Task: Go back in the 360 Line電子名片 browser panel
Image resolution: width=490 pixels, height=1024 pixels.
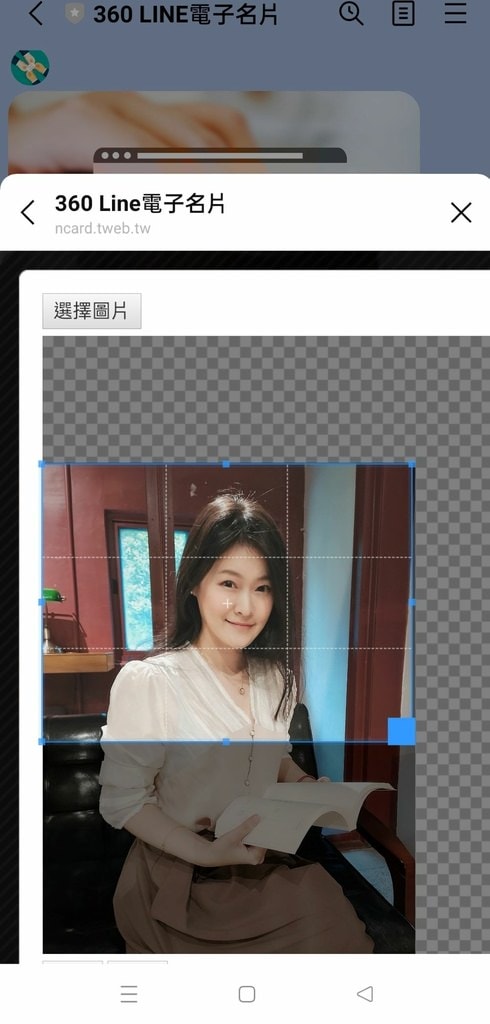Action: click(27, 213)
